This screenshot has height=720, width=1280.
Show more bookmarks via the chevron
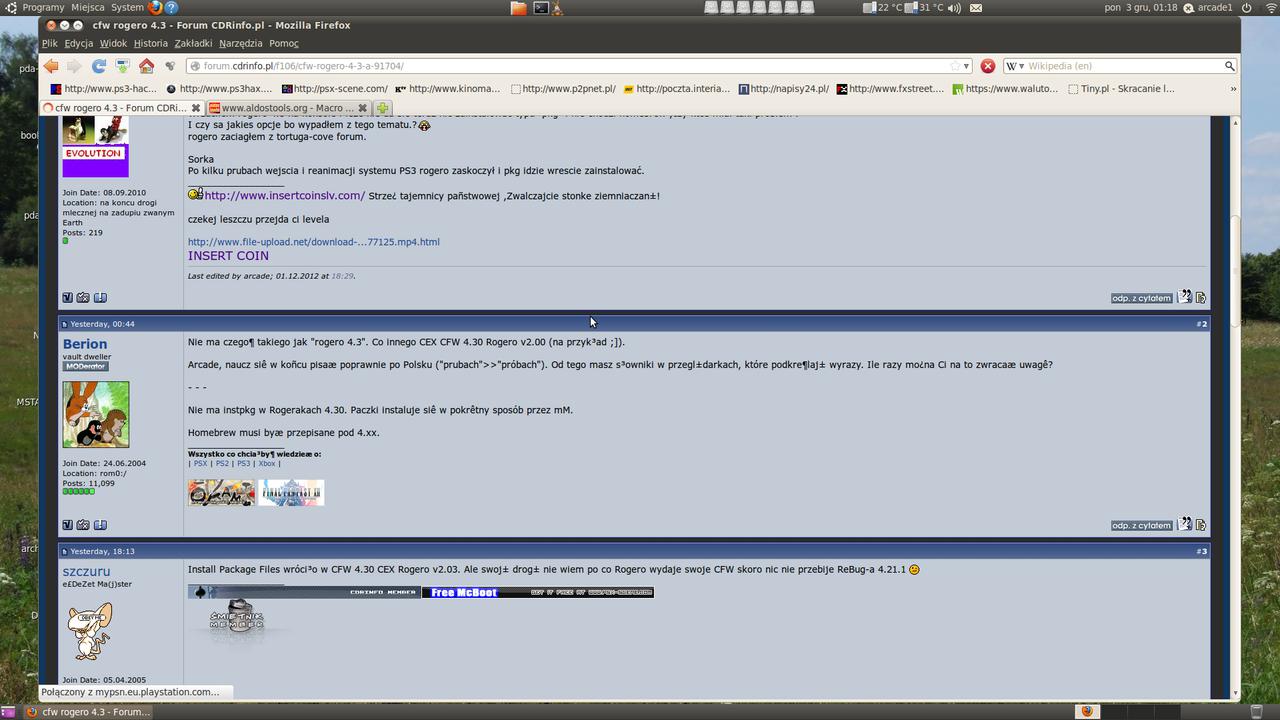[1233, 89]
